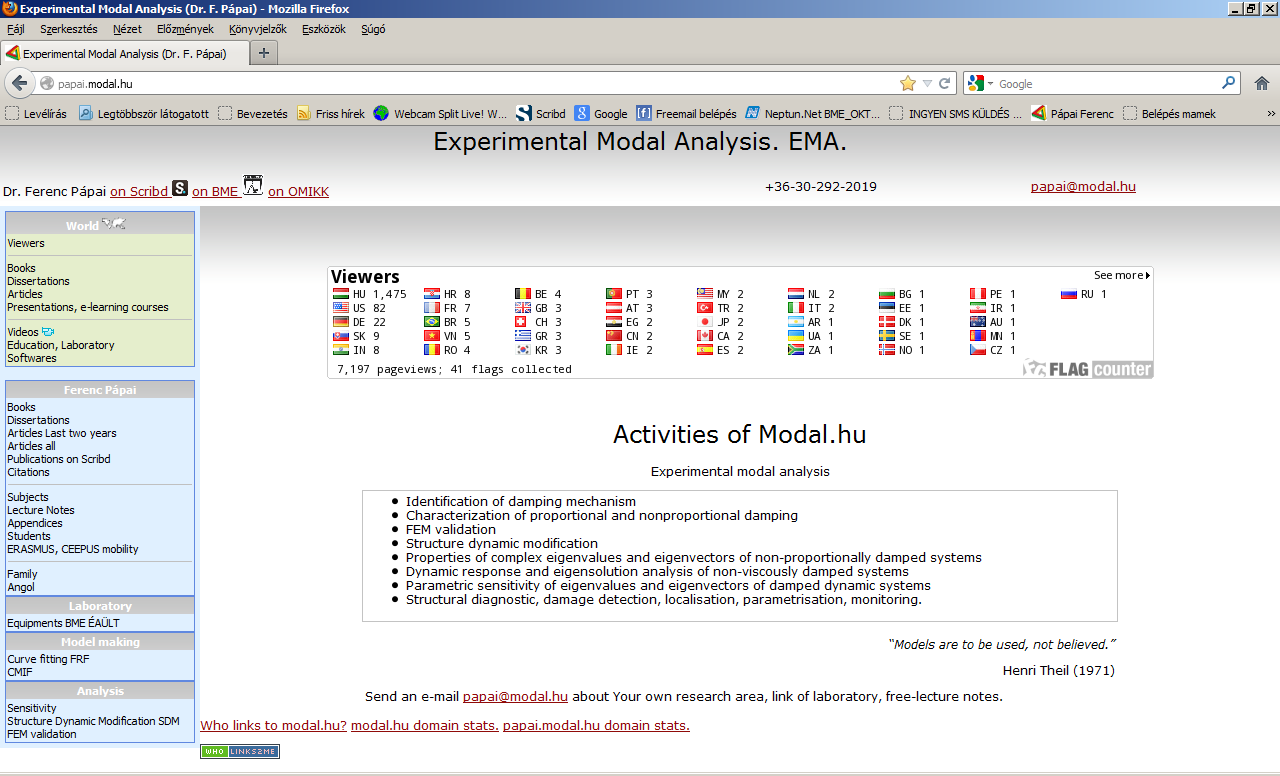
Task: Follow the on Scribd link
Action: (139, 191)
